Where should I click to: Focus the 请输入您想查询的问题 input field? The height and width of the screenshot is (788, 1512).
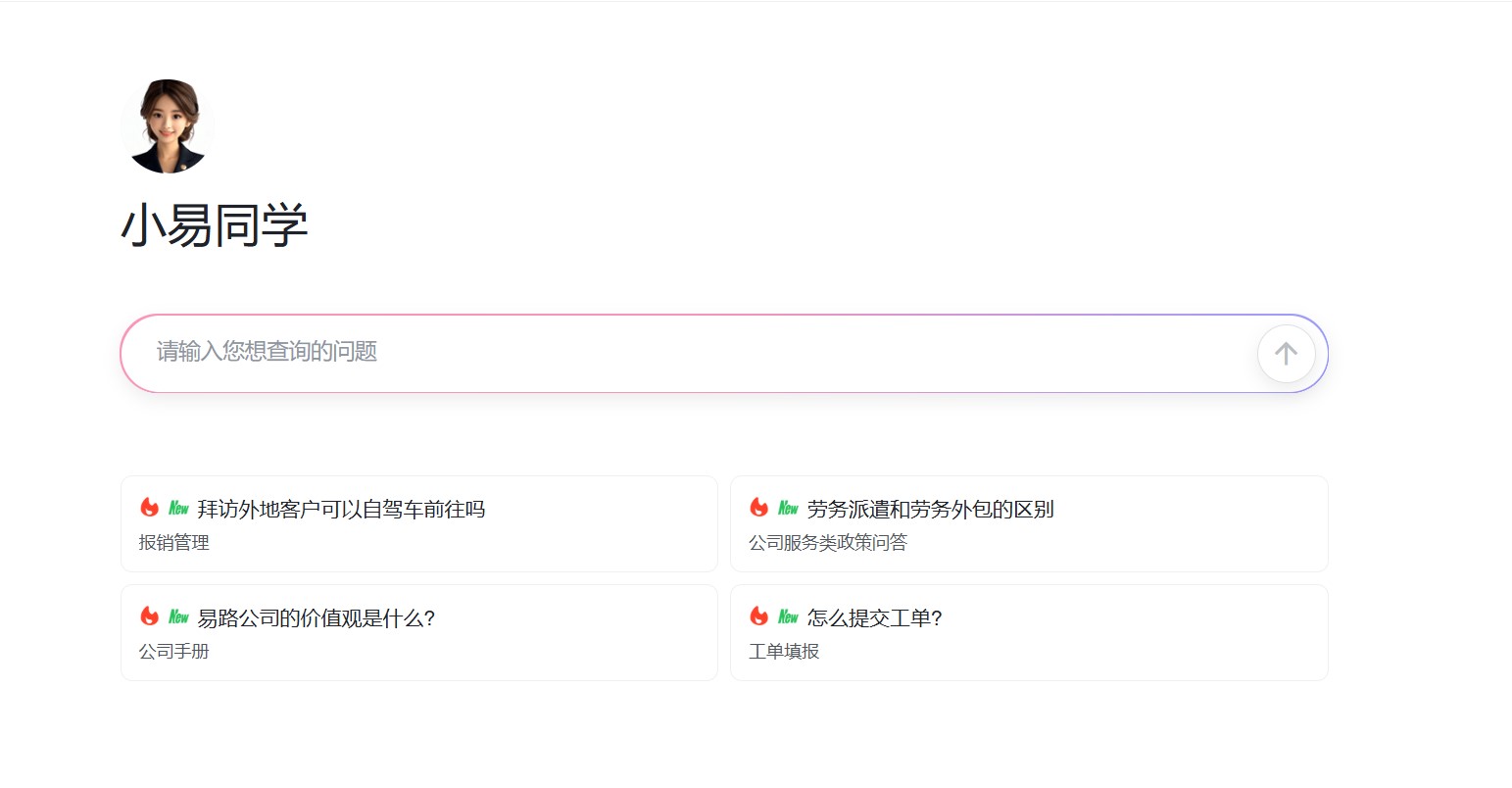point(686,352)
